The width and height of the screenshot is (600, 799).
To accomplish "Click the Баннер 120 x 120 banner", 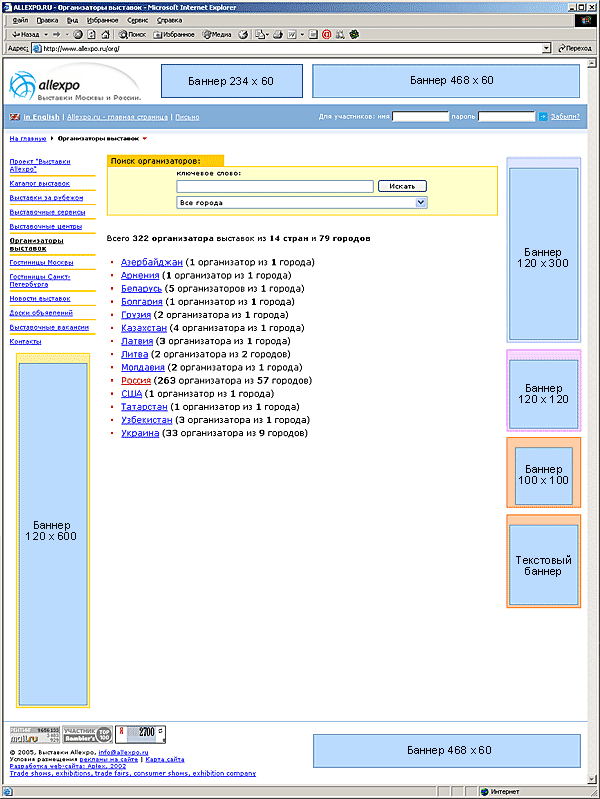I will tap(543, 394).
